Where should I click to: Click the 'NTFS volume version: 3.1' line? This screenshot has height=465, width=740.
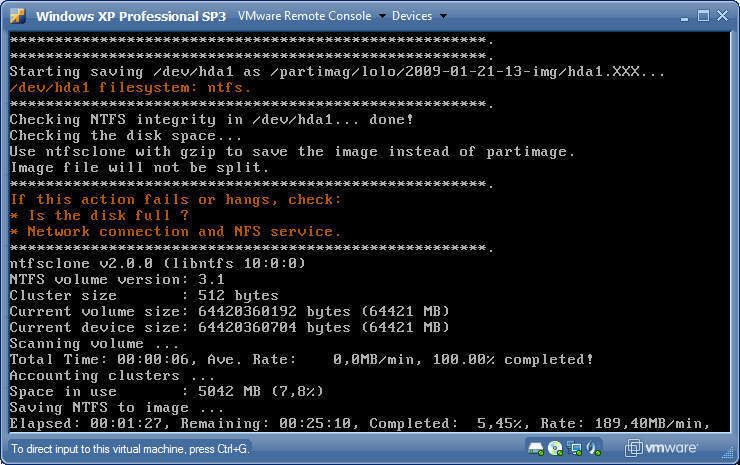click(x=117, y=279)
